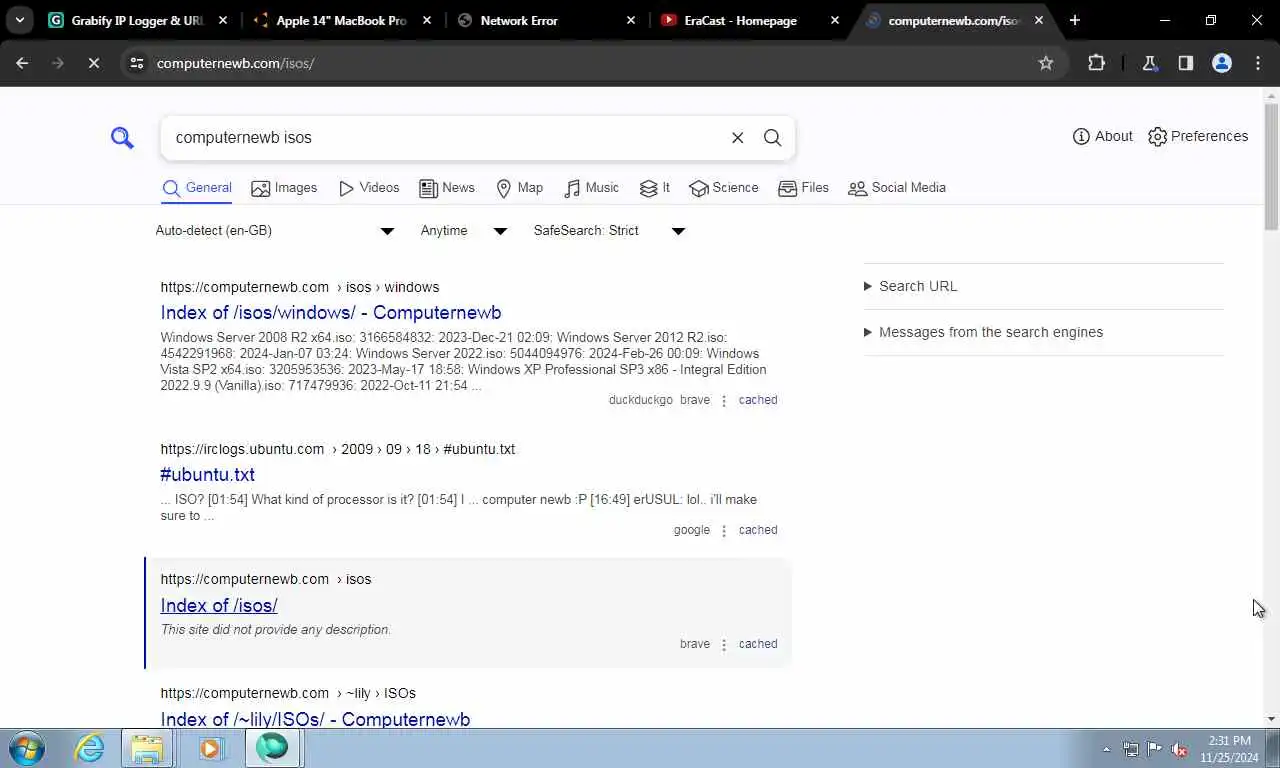
Task: Click inside the search query field
Action: point(445,138)
